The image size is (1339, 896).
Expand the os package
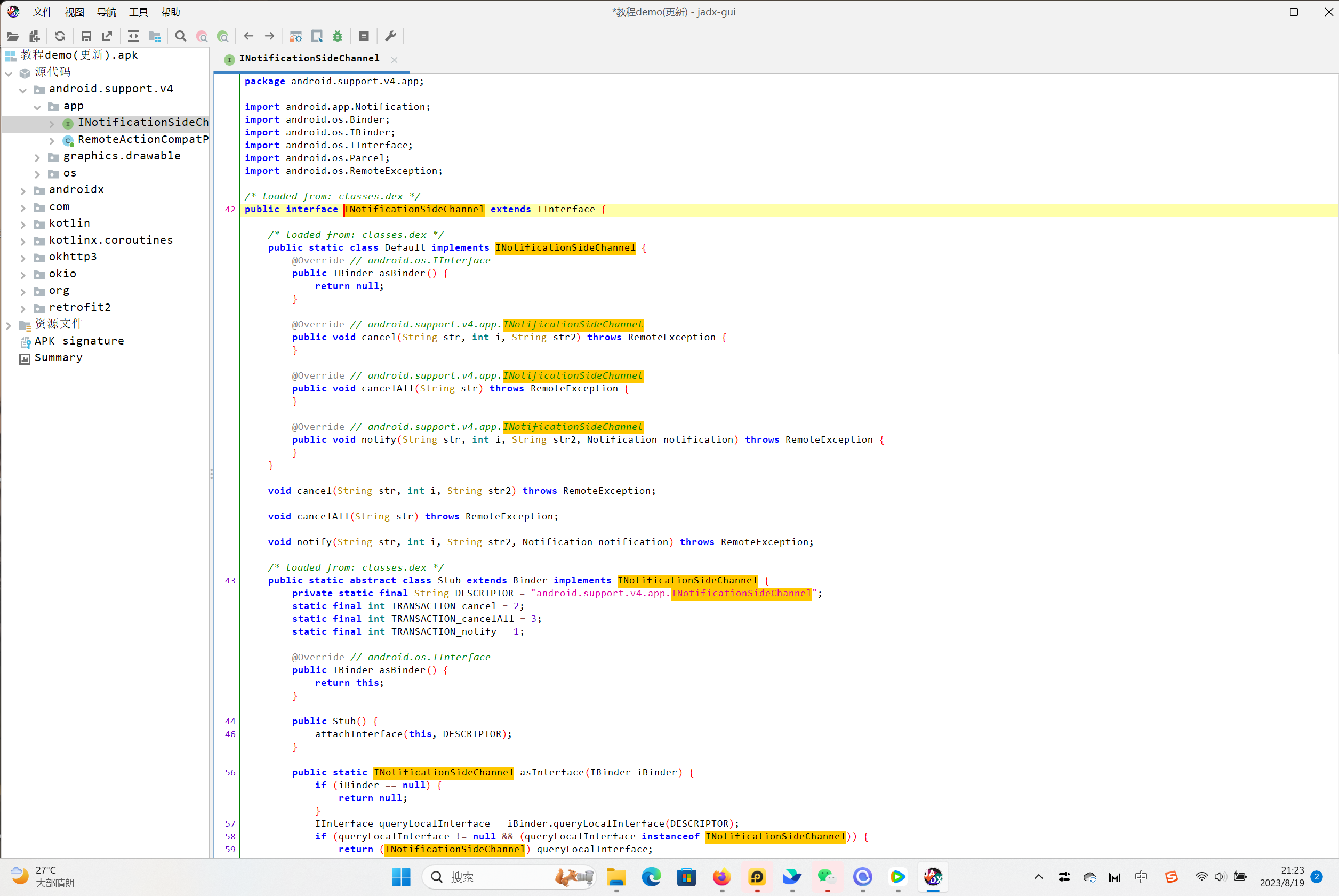(37, 174)
